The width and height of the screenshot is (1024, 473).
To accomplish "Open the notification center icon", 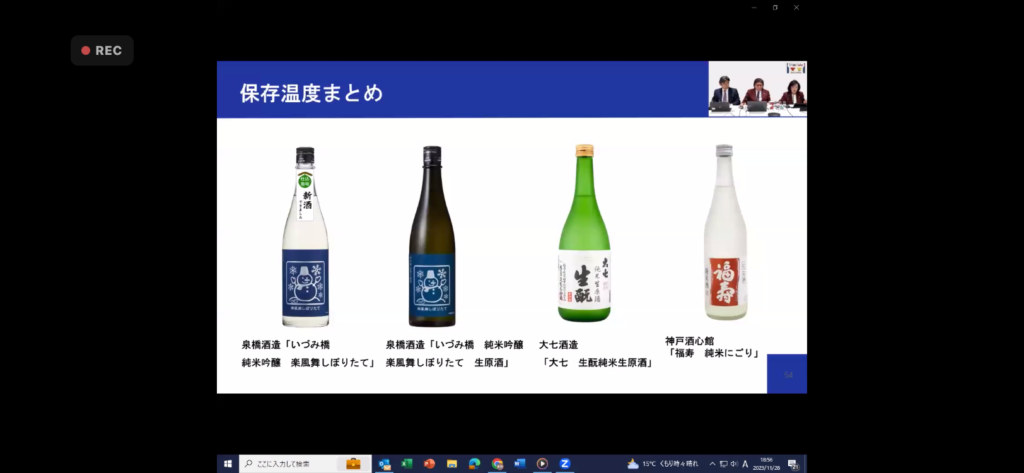I will coord(793,465).
